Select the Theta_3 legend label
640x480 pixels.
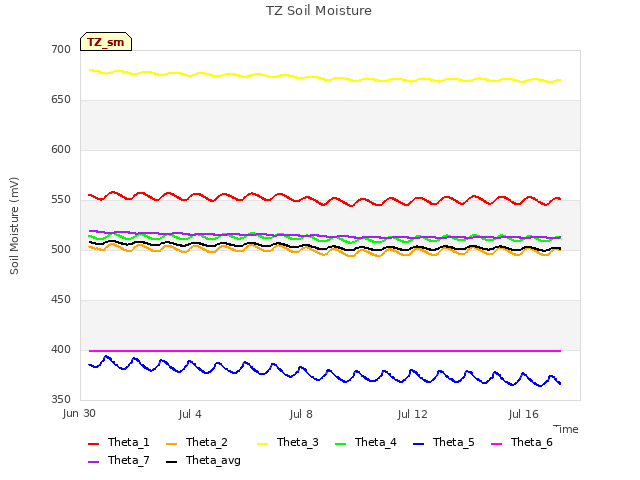coord(298,442)
